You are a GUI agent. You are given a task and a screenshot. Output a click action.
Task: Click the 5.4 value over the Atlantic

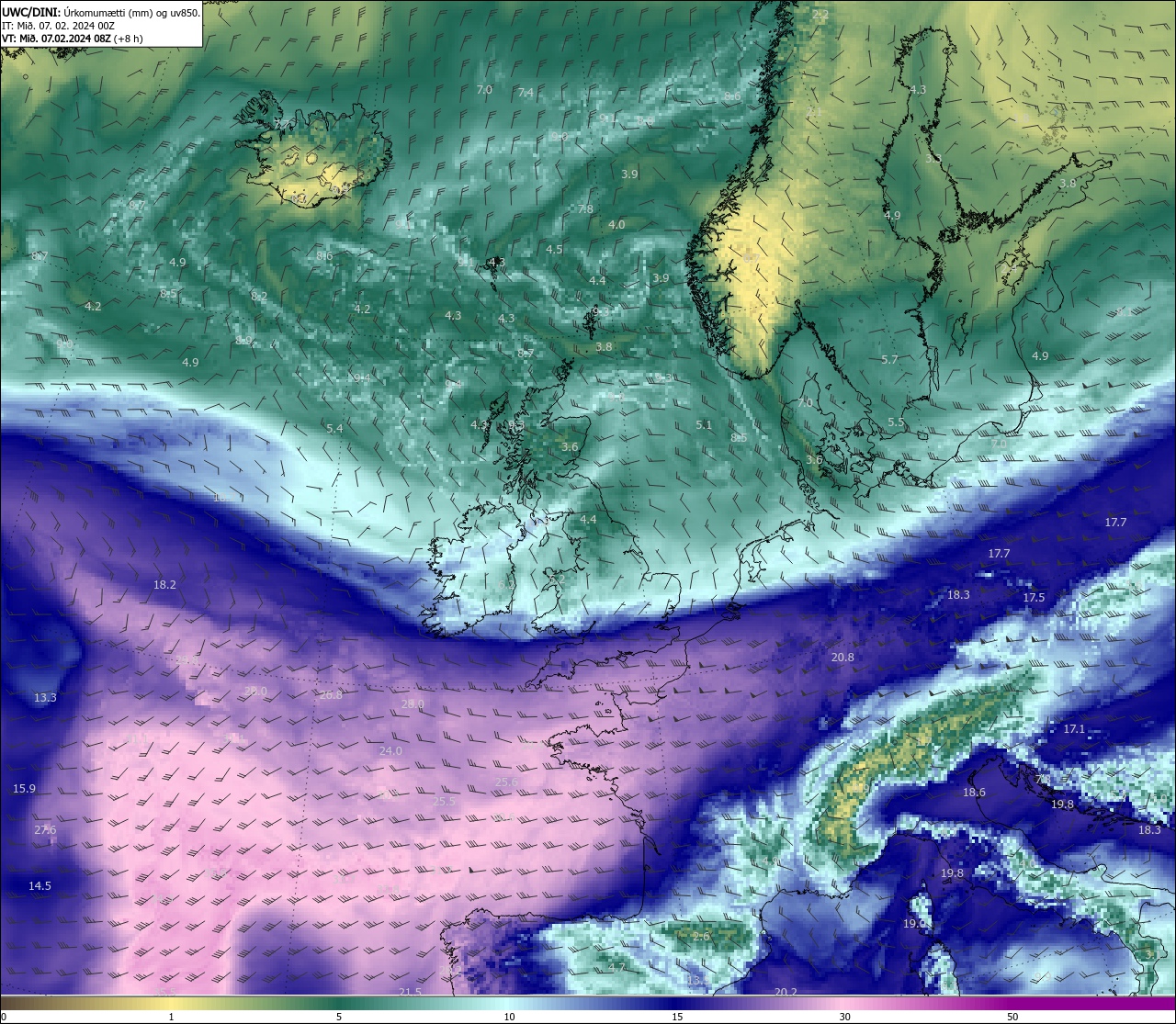[334, 429]
